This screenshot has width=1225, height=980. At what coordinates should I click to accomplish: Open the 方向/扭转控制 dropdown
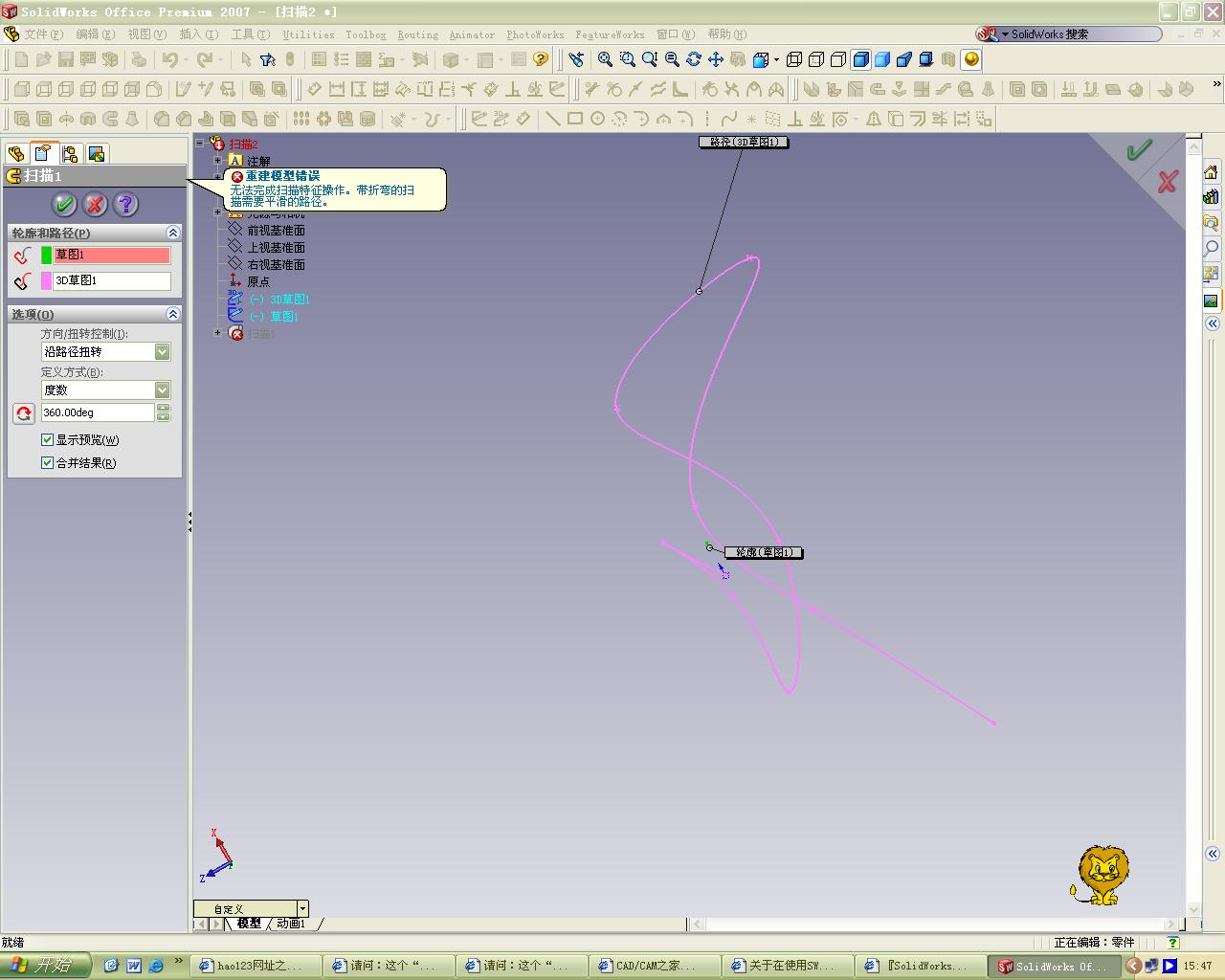tap(163, 352)
